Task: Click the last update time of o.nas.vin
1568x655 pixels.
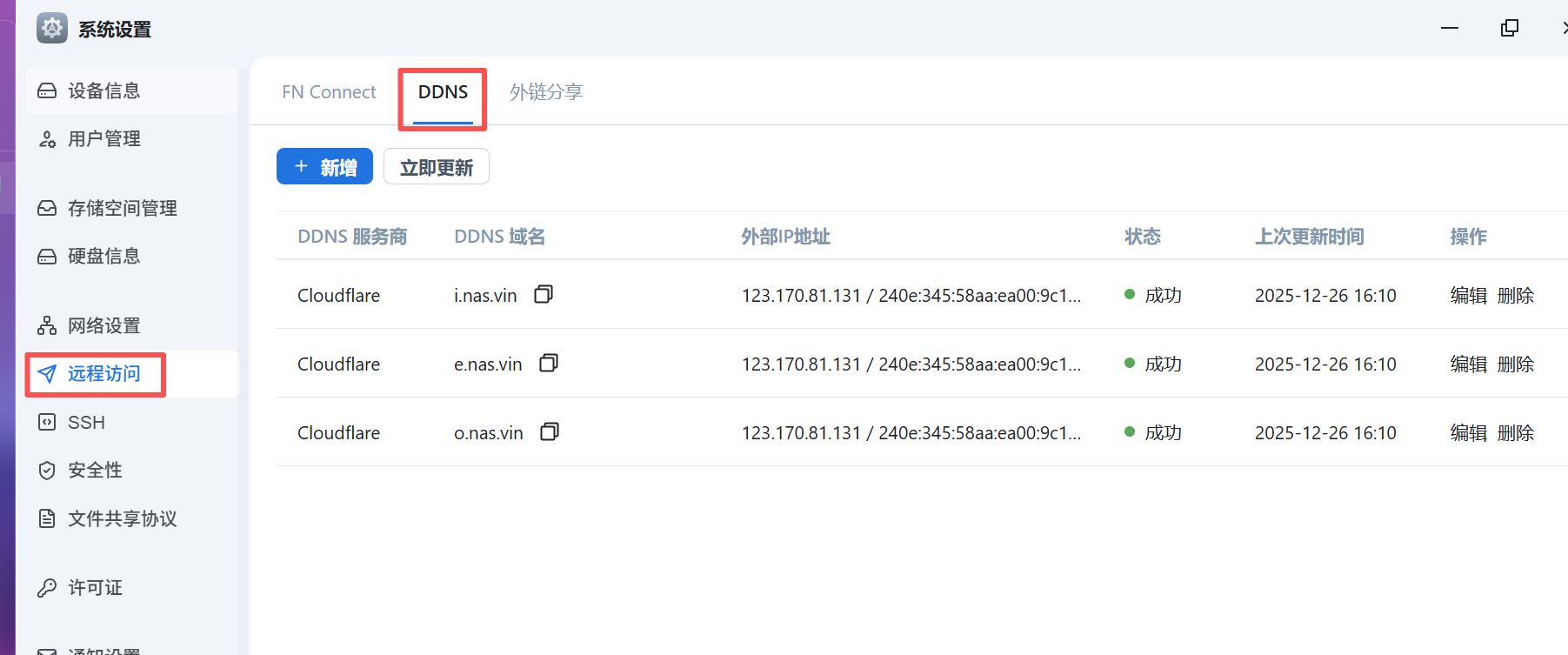Action: [1325, 433]
